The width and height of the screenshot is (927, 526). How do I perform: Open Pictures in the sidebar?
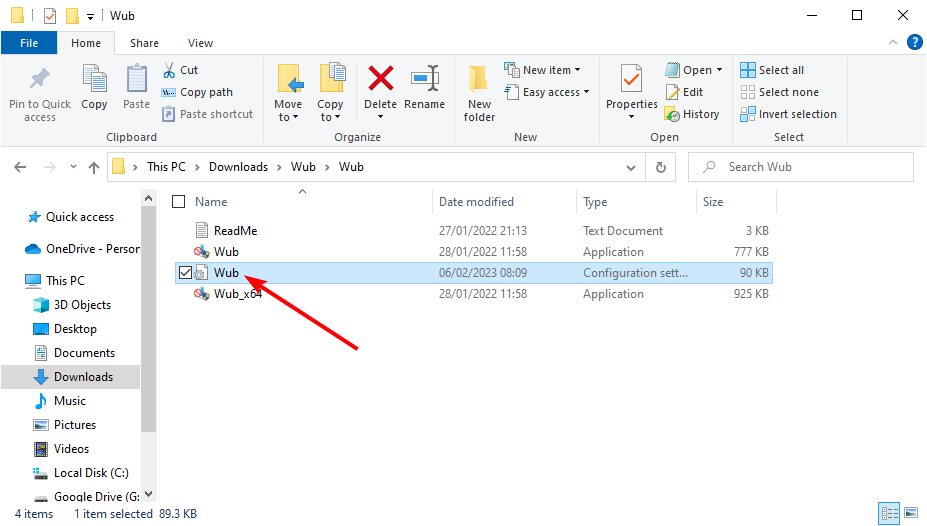click(64, 426)
